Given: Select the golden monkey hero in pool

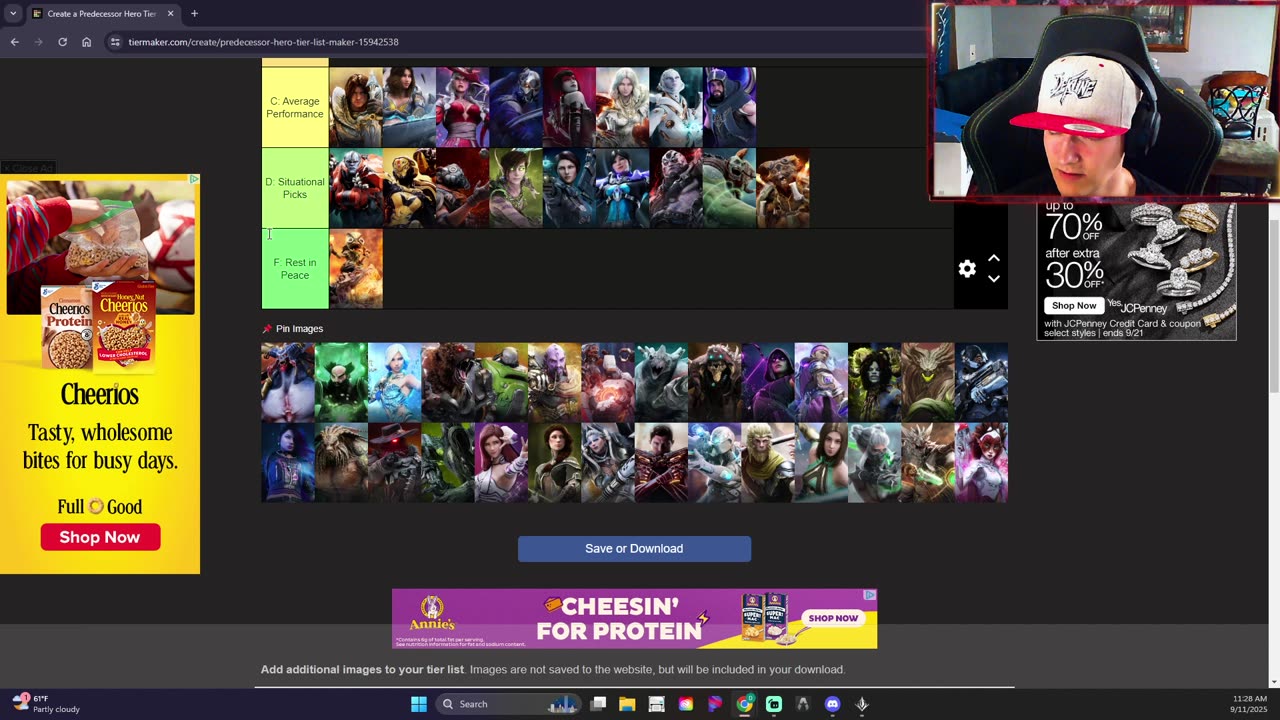Looking at the screenshot, I should (767, 462).
